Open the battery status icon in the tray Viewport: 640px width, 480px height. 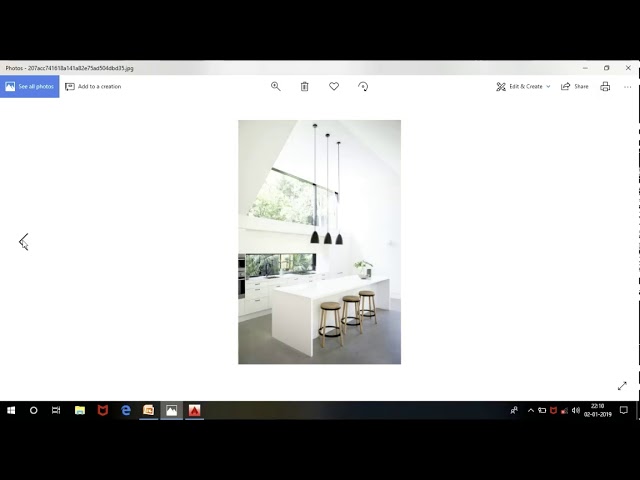[x=542, y=410]
